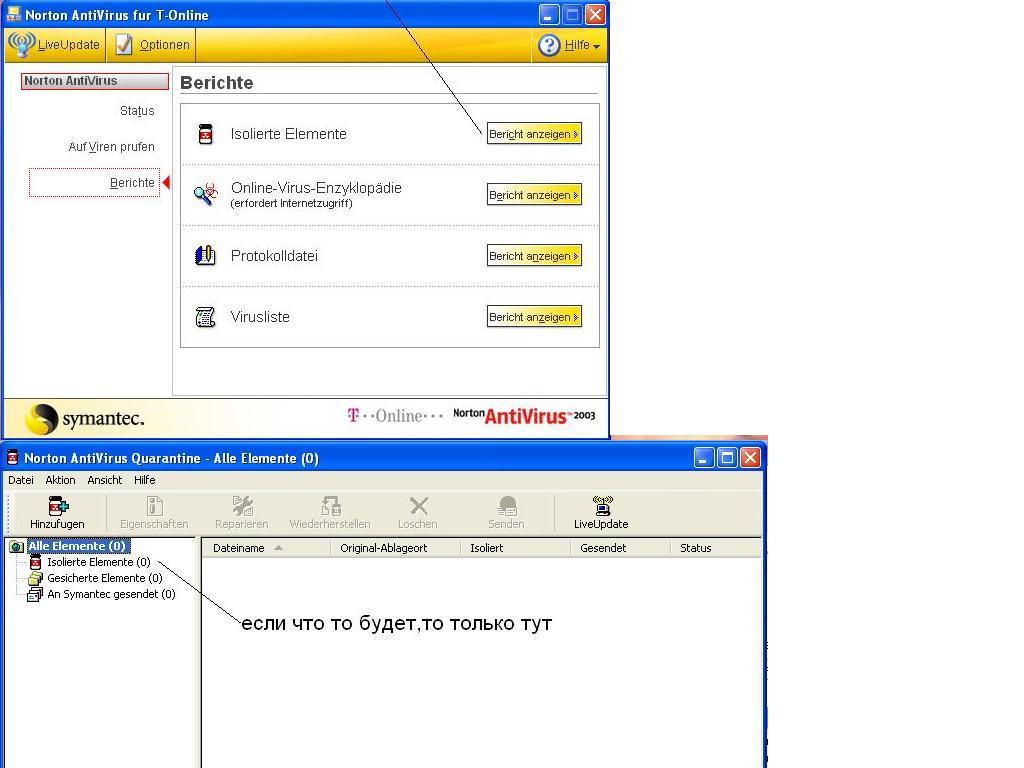Go to Auf Viren prufen
The image size is (1024, 768).
(x=112, y=146)
